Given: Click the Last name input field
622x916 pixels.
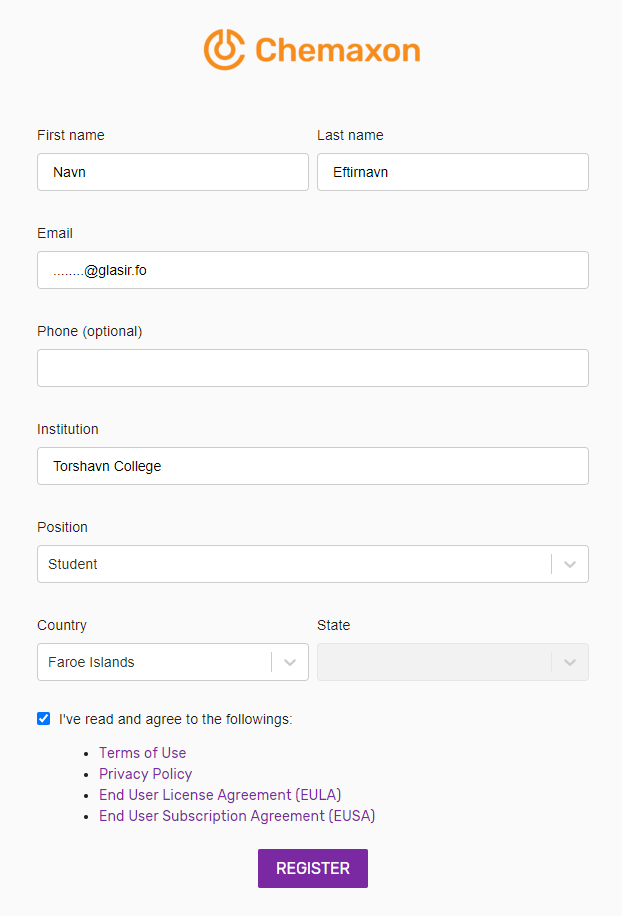Looking at the screenshot, I should click(x=452, y=172).
